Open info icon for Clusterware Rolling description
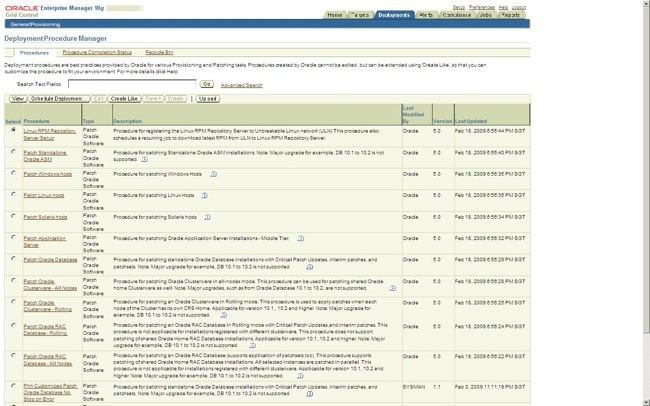Screen dimensions: 650x406 (223, 315)
